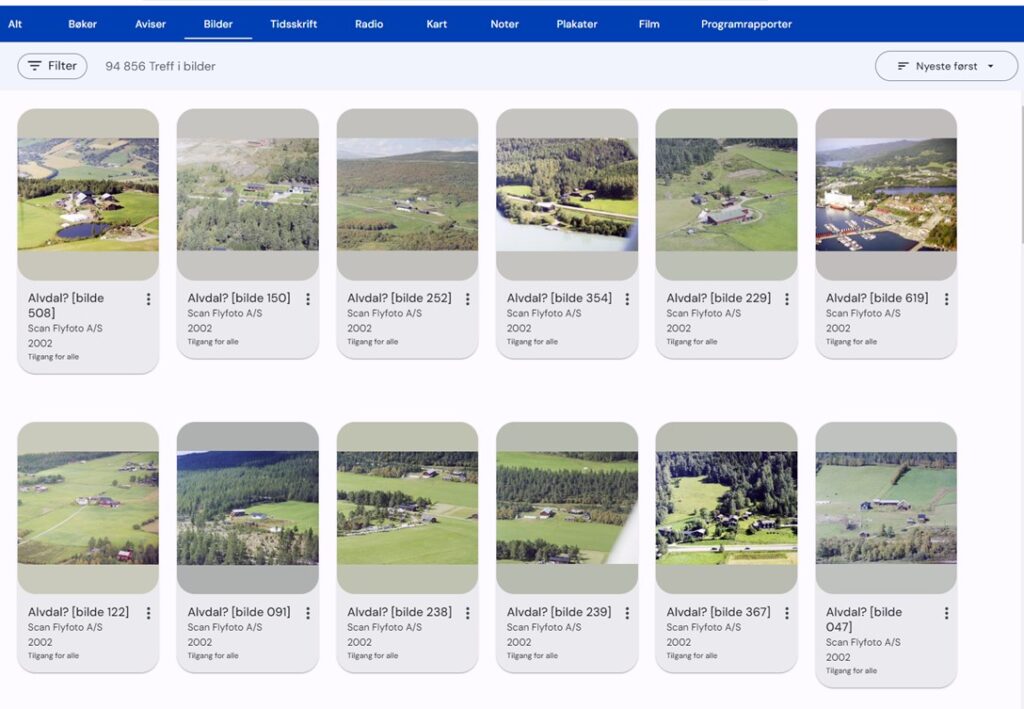
Task: Go to the Kart tab
Action: pyautogui.click(x=437, y=24)
